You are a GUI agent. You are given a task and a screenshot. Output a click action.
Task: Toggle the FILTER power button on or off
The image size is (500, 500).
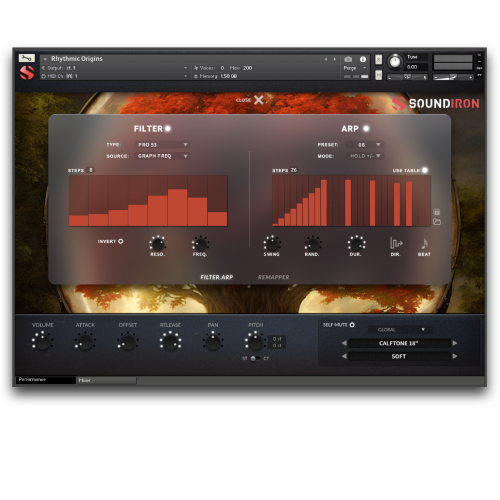click(x=168, y=128)
